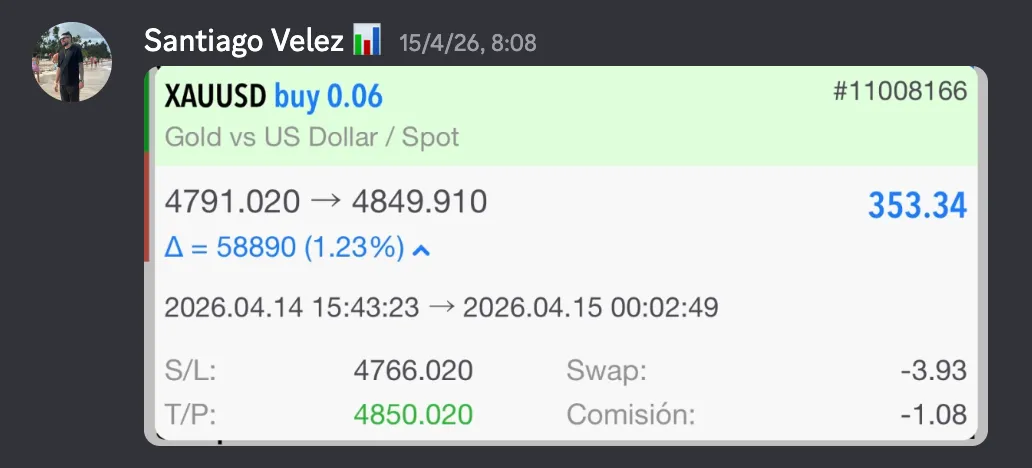Click the Santiago Velez username
Image resolution: width=1032 pixels, height=468 pixels.
[x=244, y=41]
